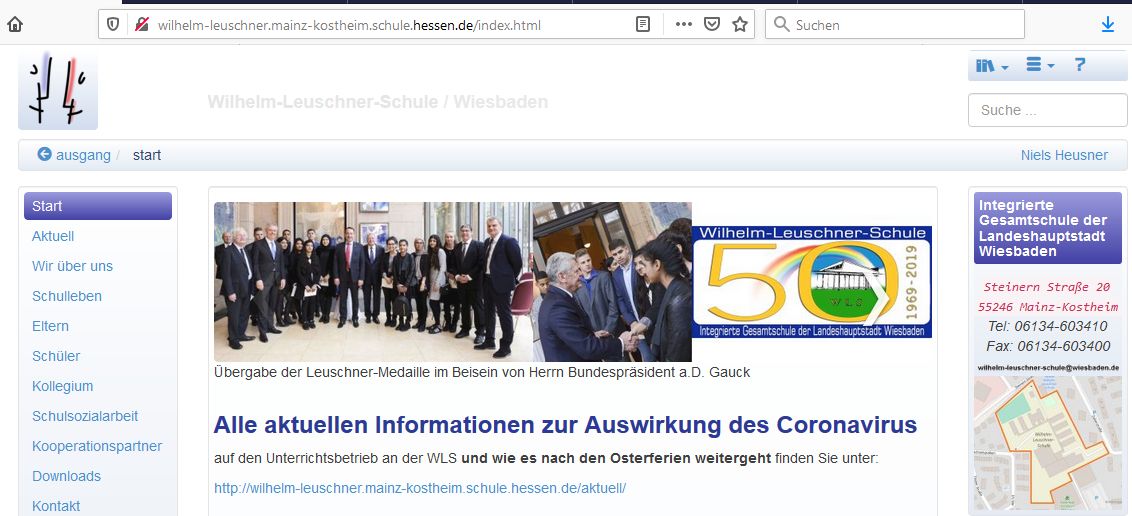1132x516 pixels.
Task: Open the Eltern menu entry
Action: (51, 326)
